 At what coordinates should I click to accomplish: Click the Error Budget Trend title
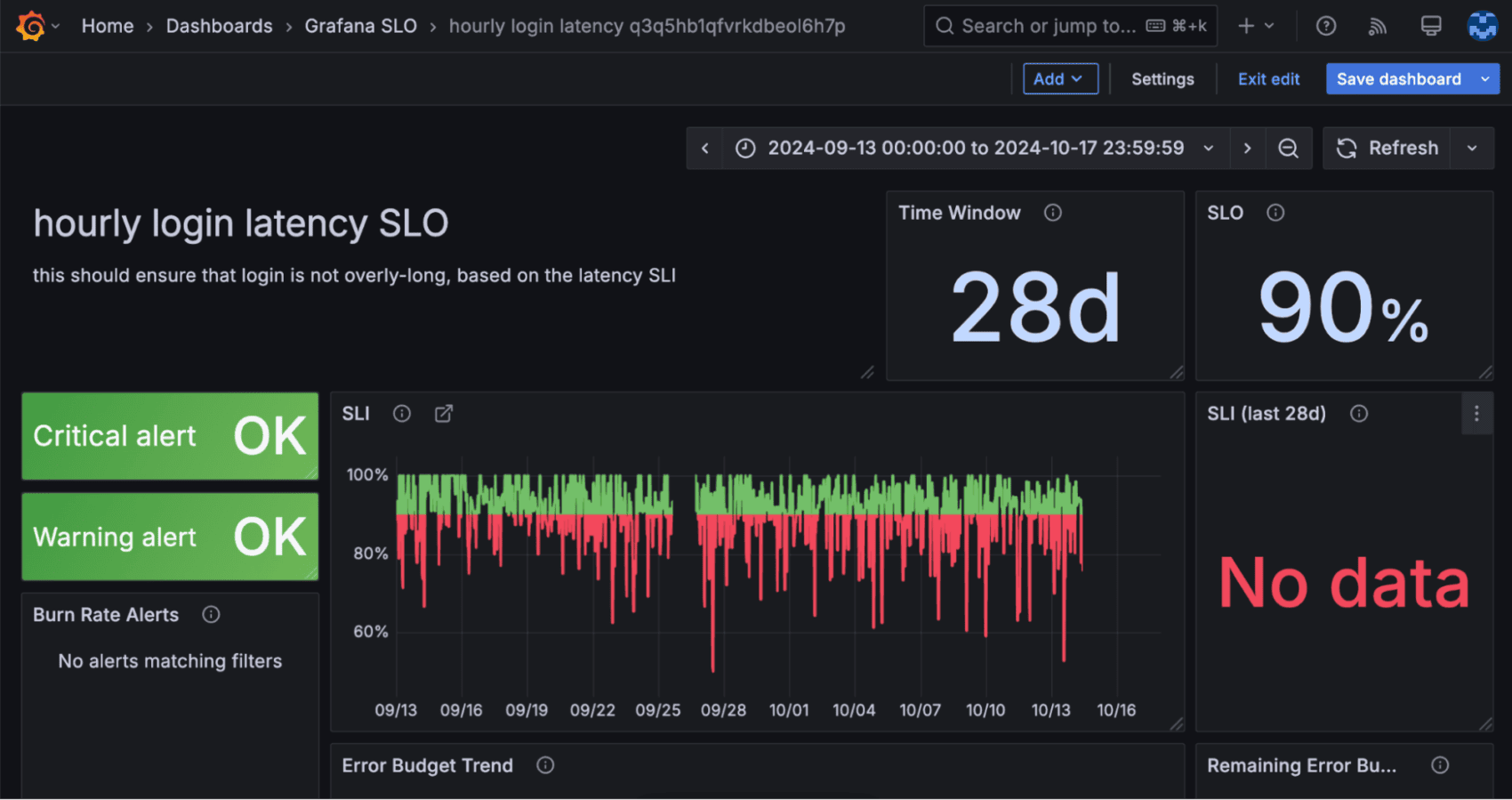coord(428,765)
